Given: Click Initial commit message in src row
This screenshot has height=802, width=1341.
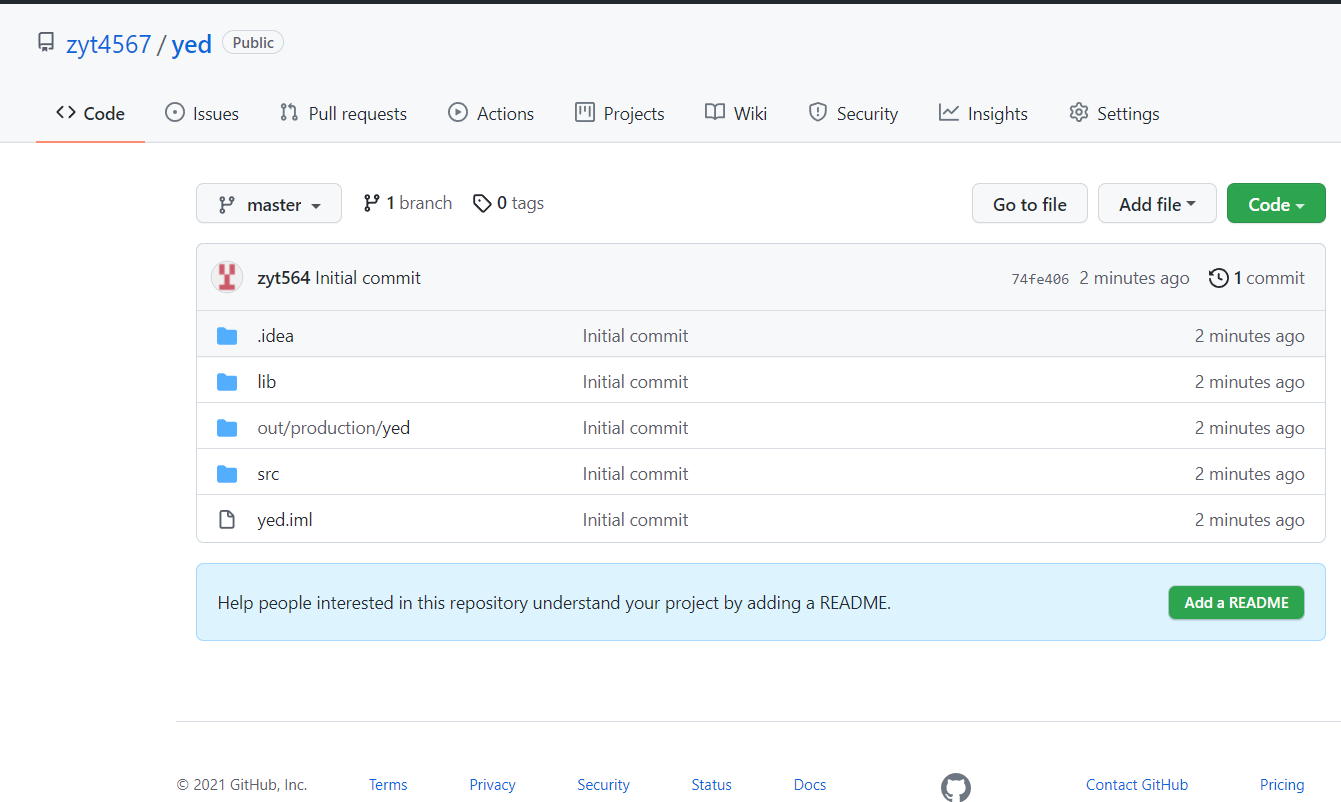Looking at the screenshot, I should click(635, 474).
